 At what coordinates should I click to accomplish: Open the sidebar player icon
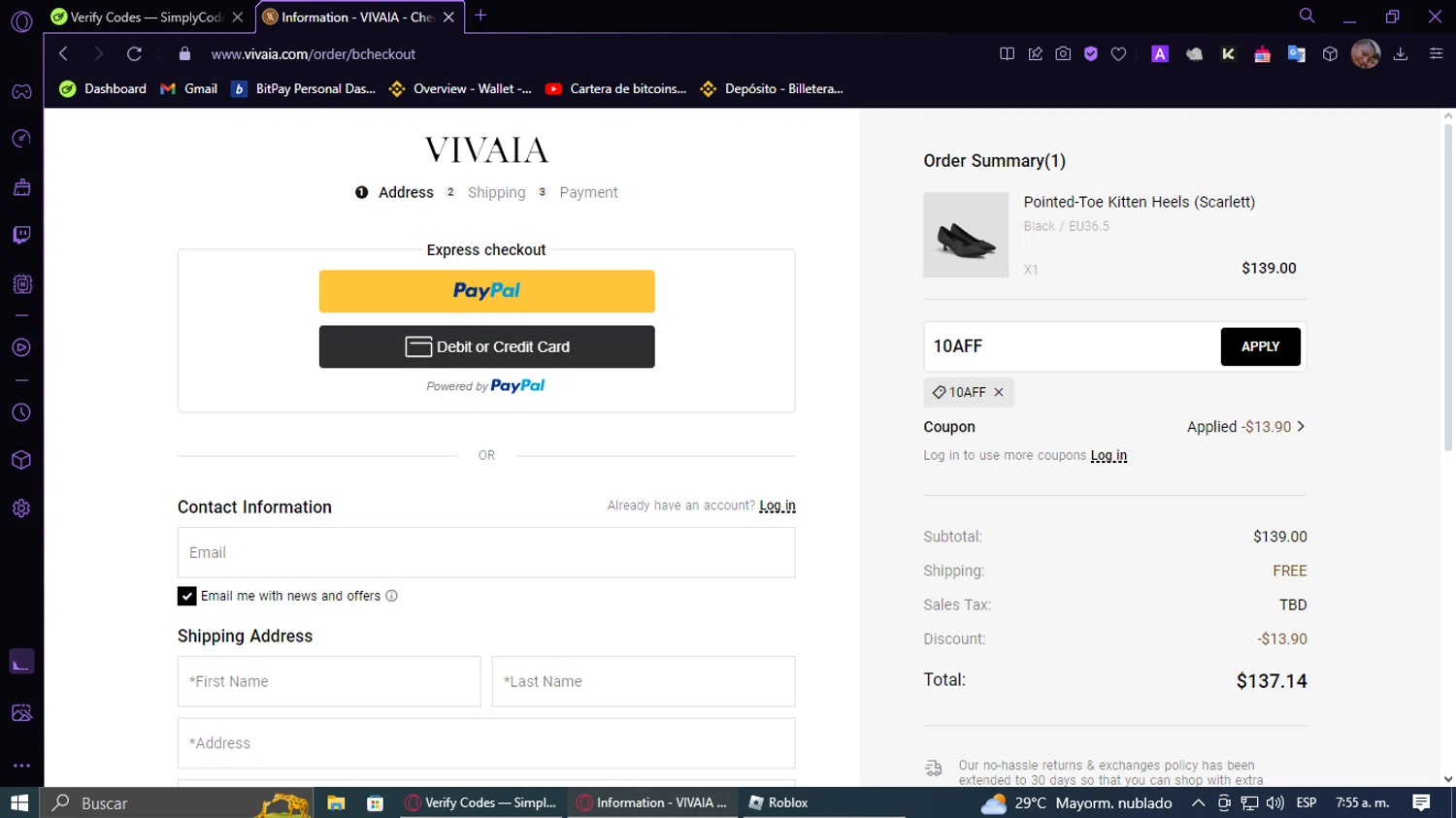[21, 347]
